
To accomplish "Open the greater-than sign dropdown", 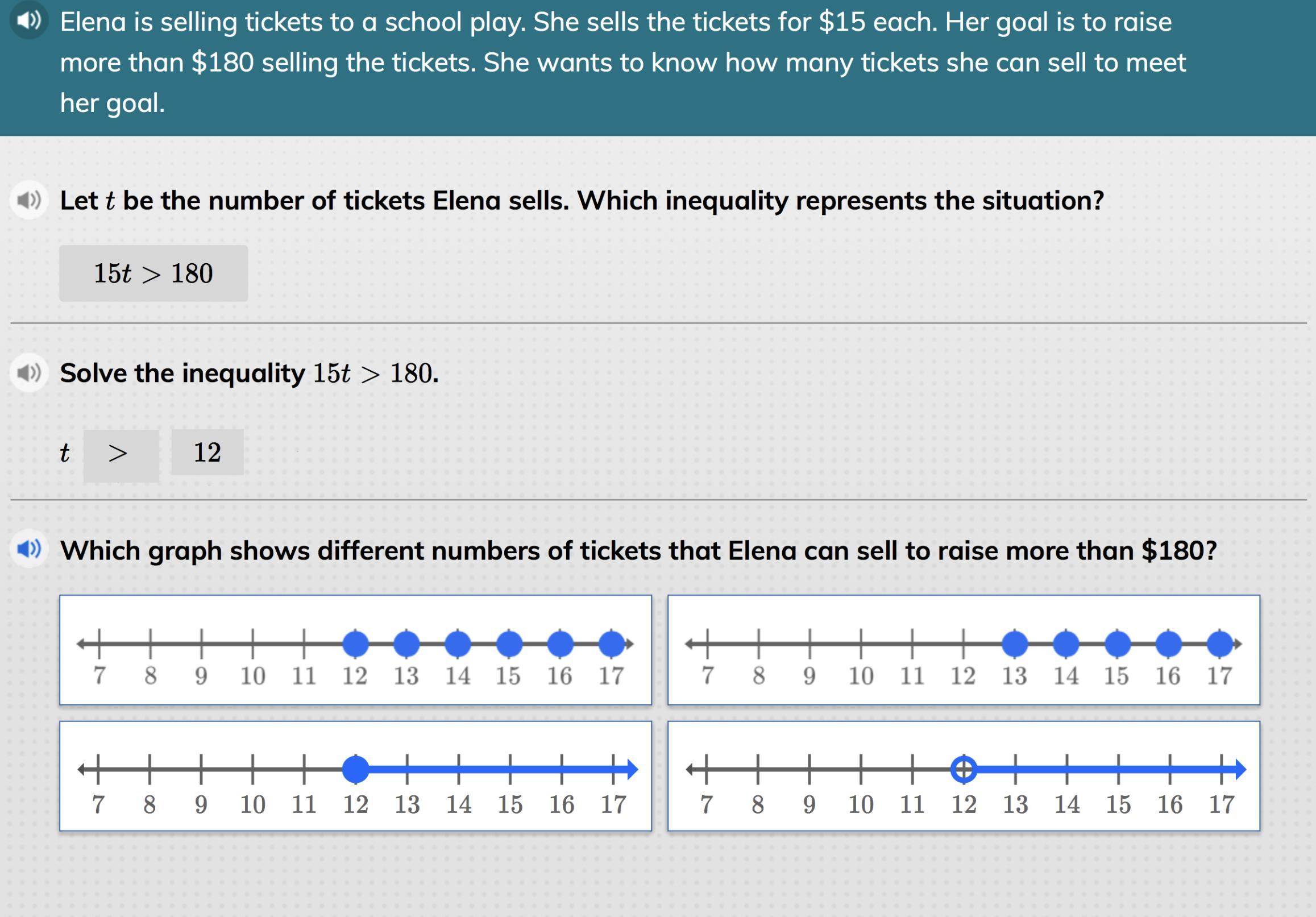I will 122,455.
